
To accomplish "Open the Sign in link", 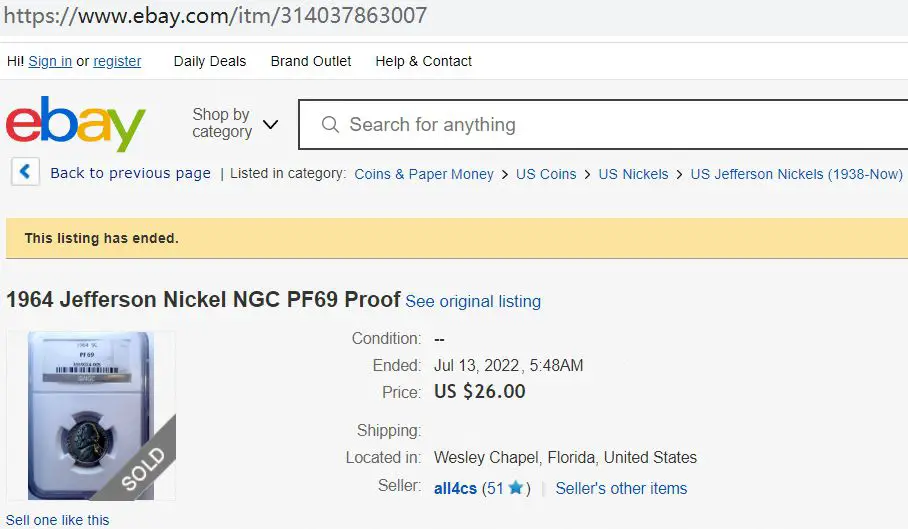I will [50, 61].
